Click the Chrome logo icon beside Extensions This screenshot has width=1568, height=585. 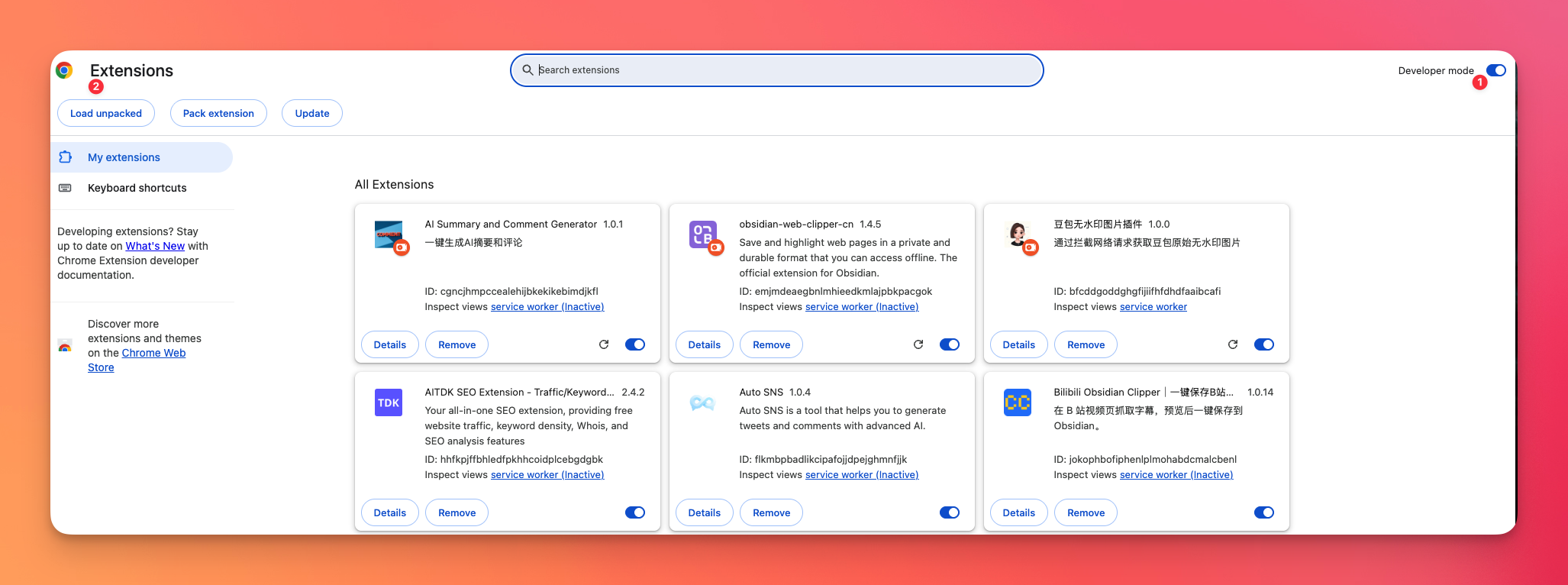tap(64, 70)
